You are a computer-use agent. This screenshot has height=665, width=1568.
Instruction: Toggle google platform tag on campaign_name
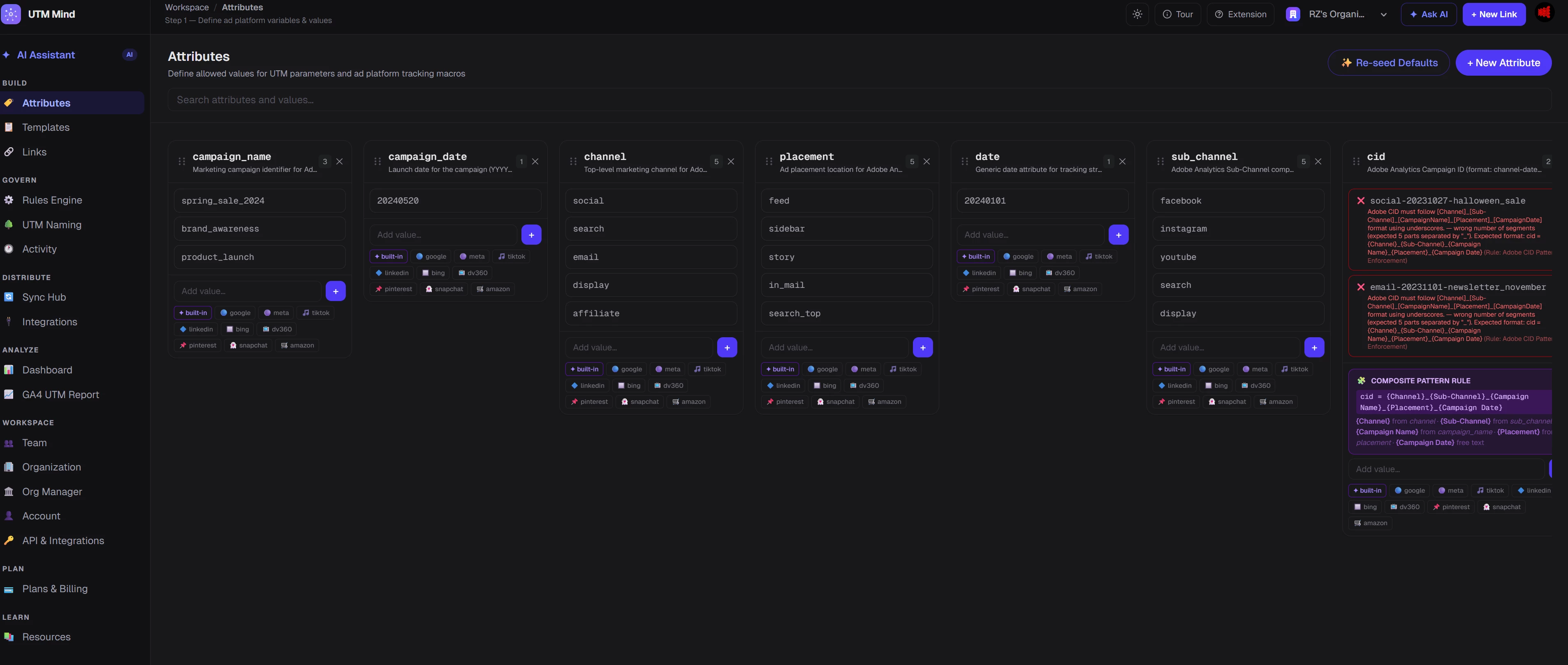click(235, 313)
